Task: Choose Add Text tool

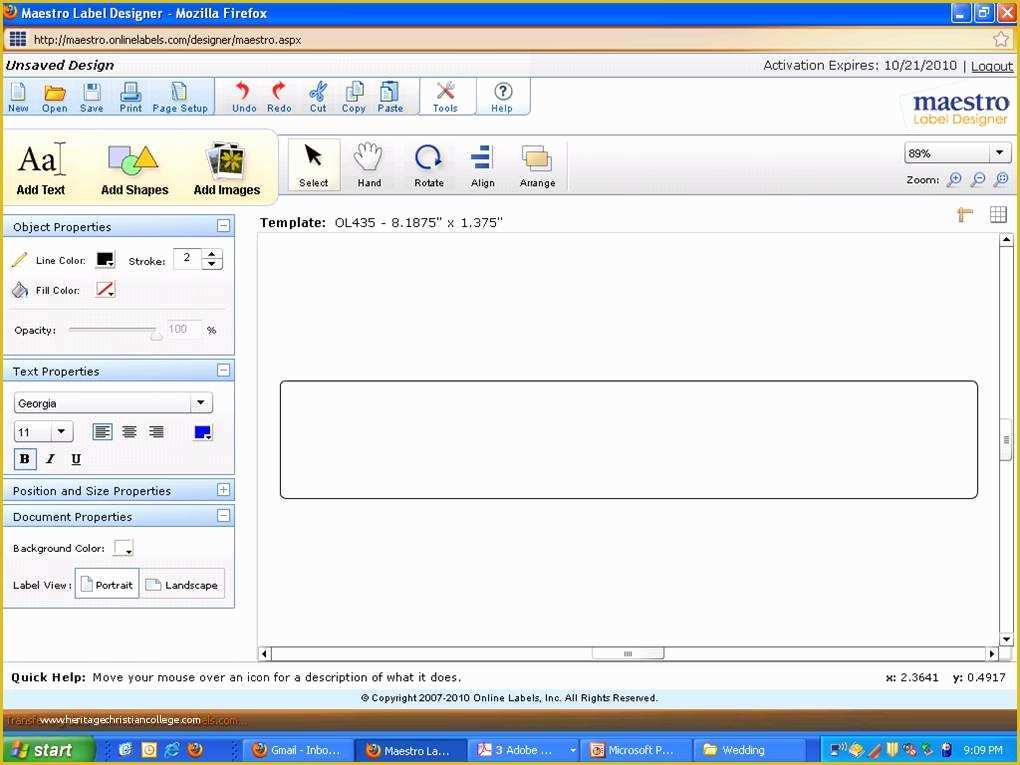Action: (x=40, y=168)
